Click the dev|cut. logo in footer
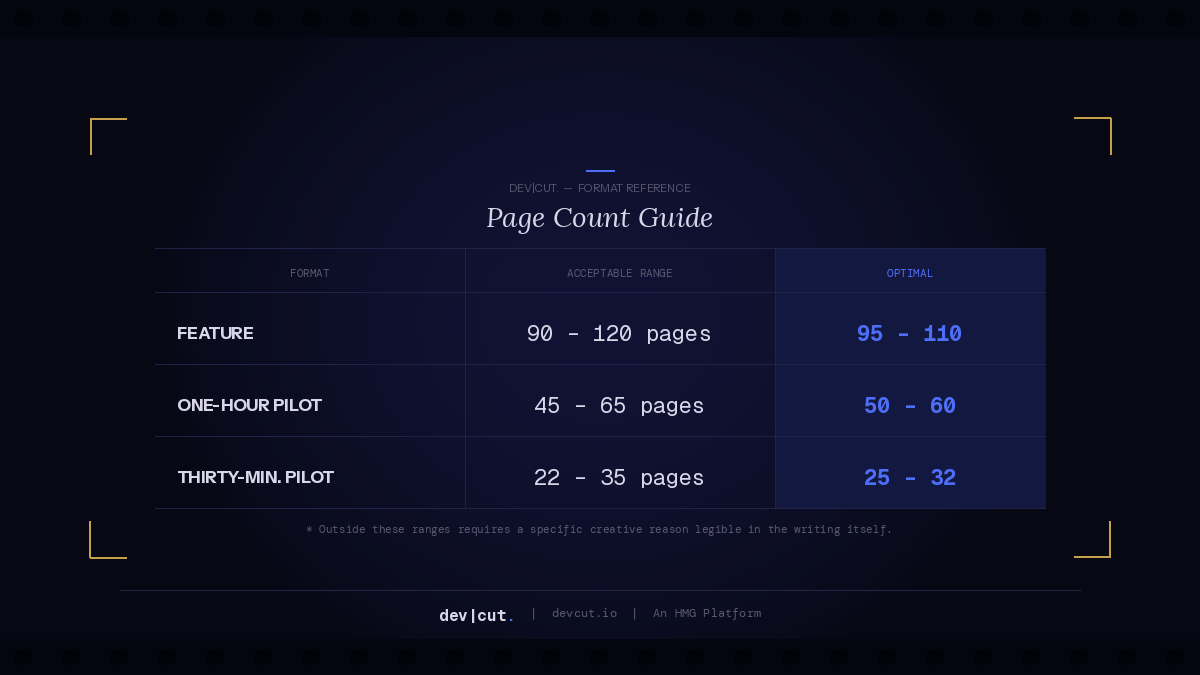This screenshot has height=675, width=1200. tap(477, 615)
